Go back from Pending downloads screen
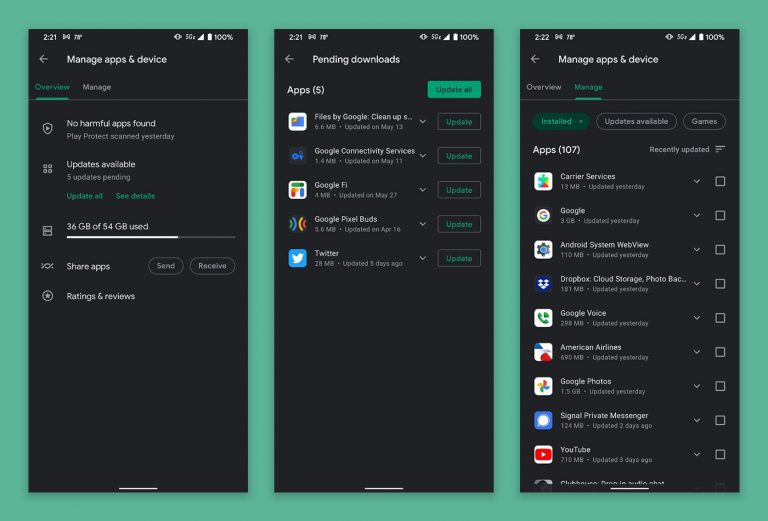Image resolution: width=768 pixels, height=521 pixels. tap(290, 59)
